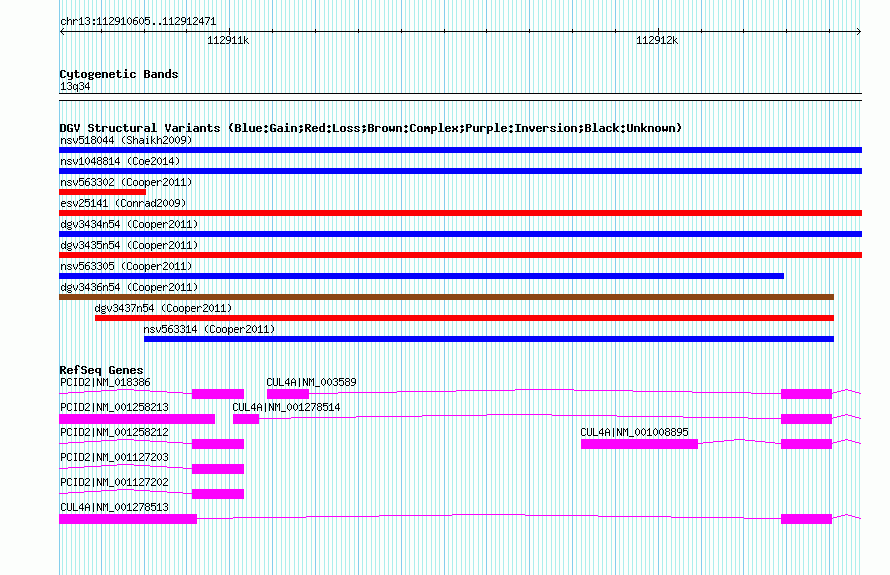Click the nsv518044 (Shaikh2009) blue gain bar
The height and width of the screenshot is (575, 890).
pyautogui.click(x=460, y=150)
